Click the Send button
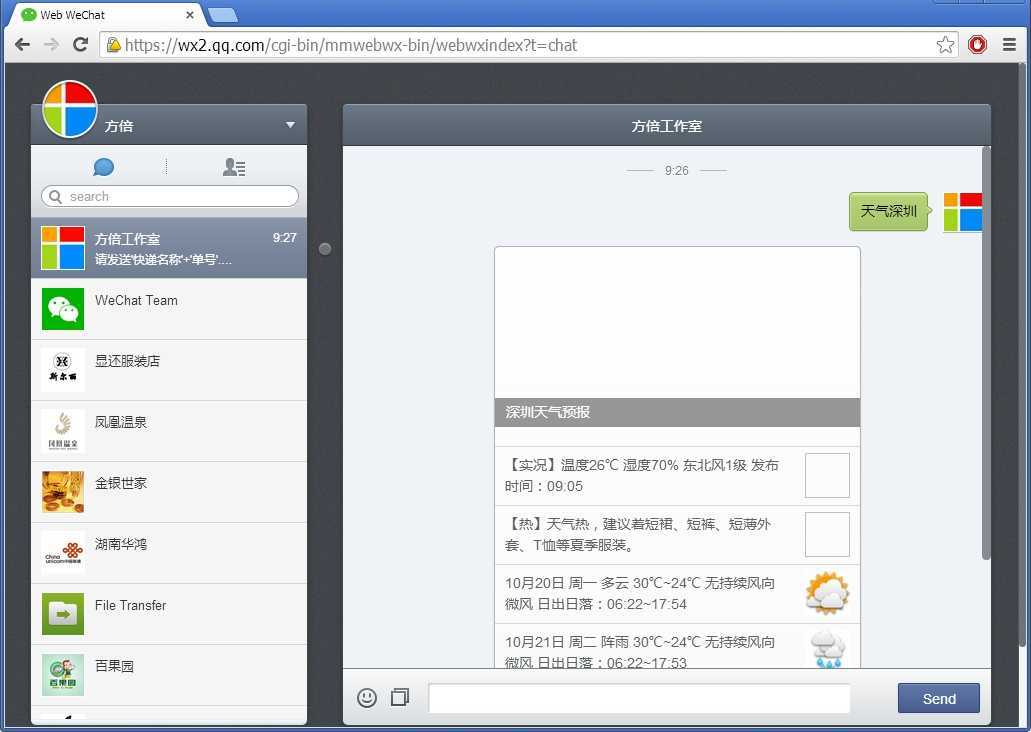The width and height of the screenshot is (1031, 732). (x=937, y=698)
